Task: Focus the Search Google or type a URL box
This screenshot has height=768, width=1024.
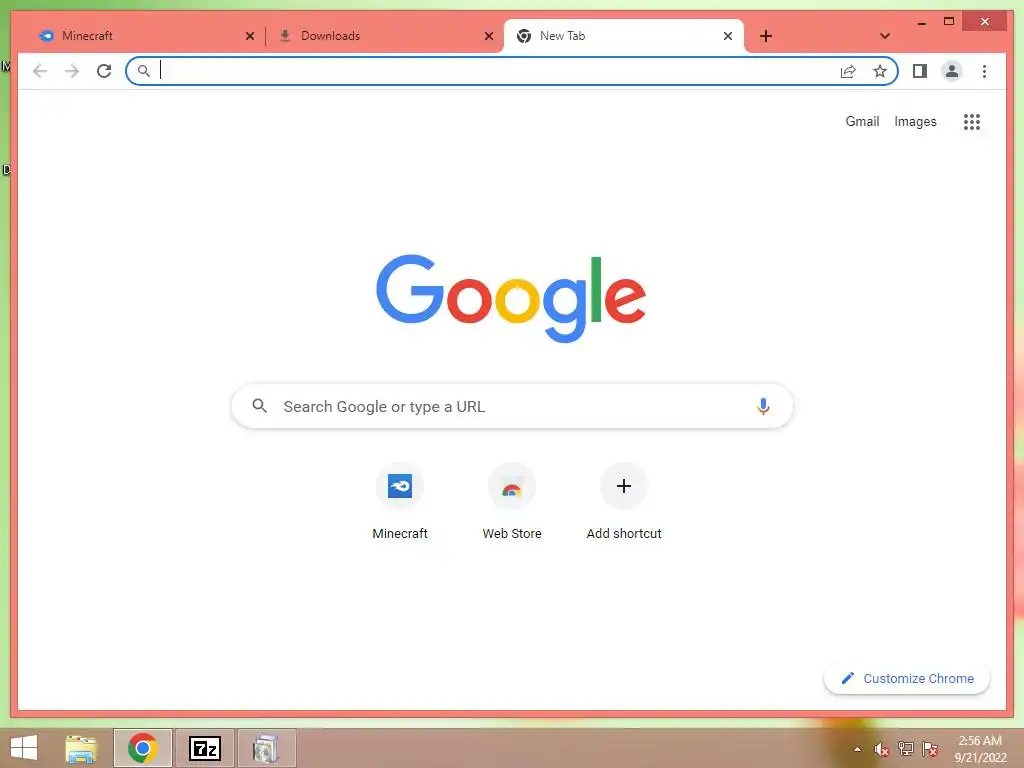Action: [512, 406]
